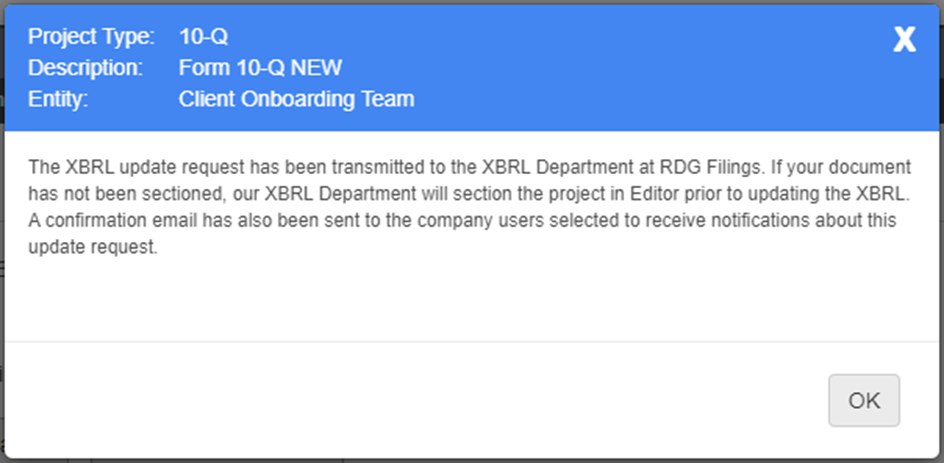Viewport: 944px width, 463px height.
Task: Click the "Entity:" label in header
Action: (x=59, y=99)
